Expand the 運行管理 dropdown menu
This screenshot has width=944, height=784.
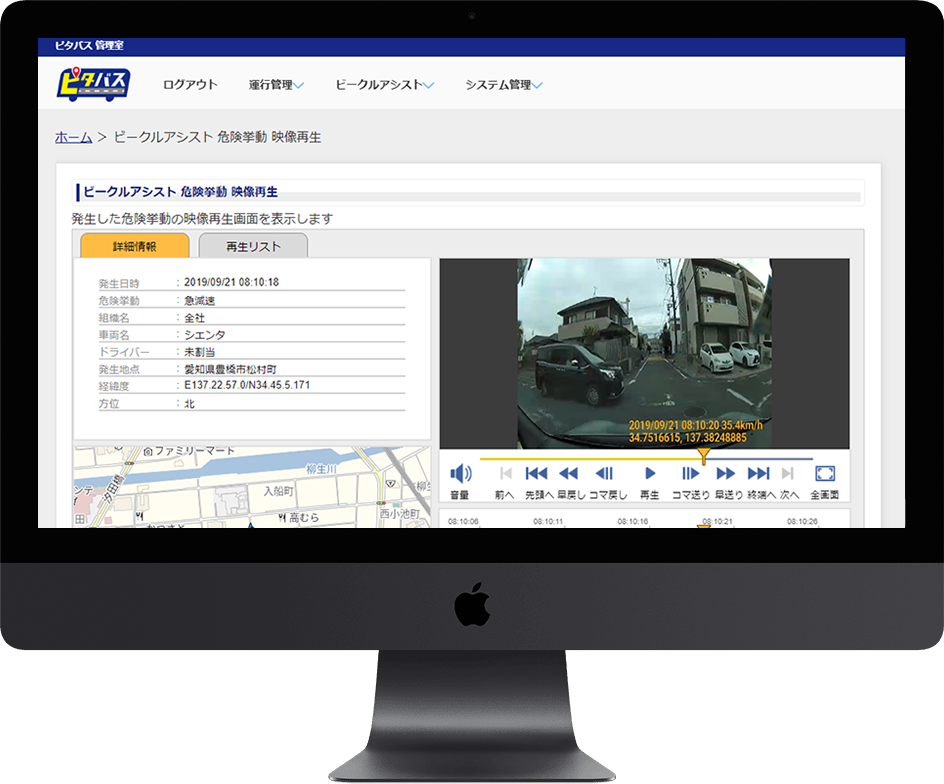(276, 85)
